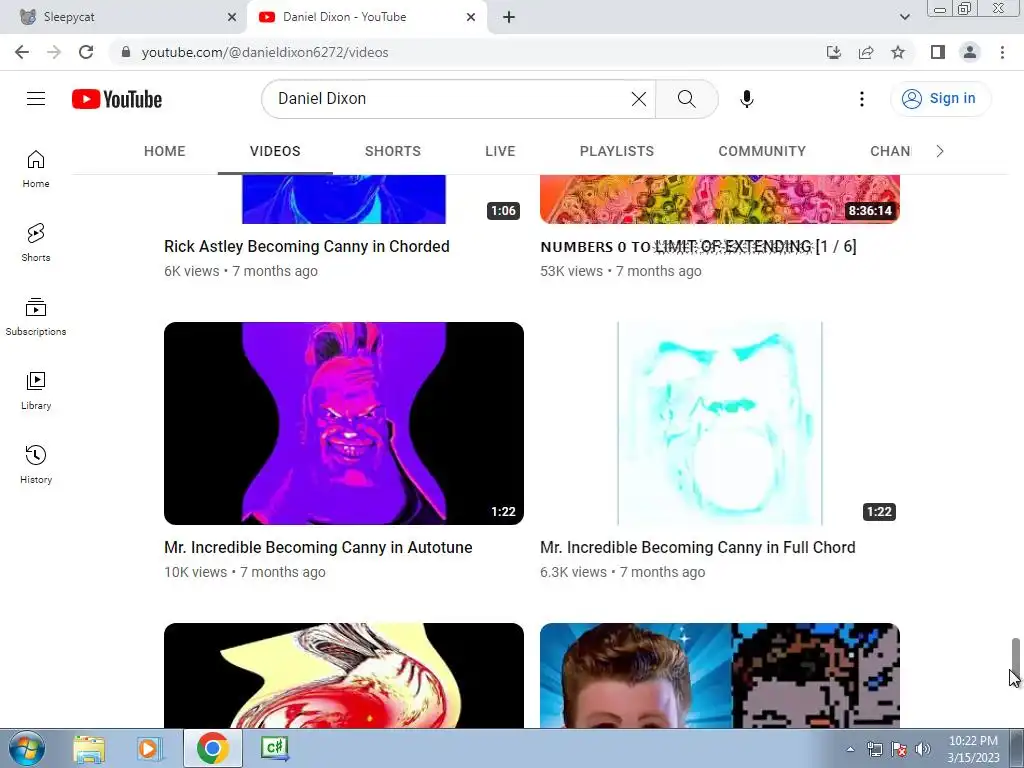Click the volume speaker tray icon
The height and width of the screenshot is (768, 1024).
923,749
